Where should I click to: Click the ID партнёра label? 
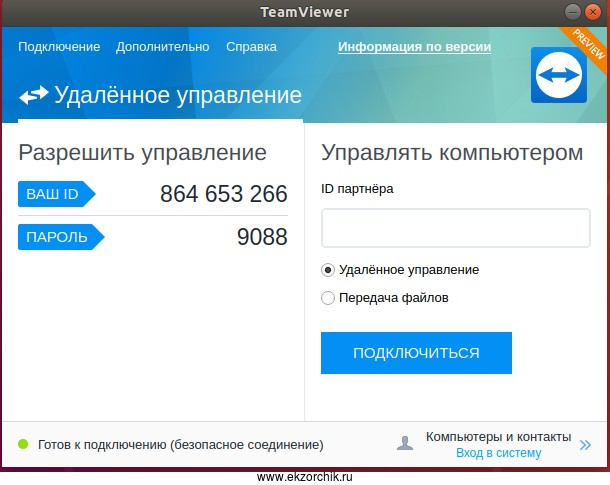357,189
